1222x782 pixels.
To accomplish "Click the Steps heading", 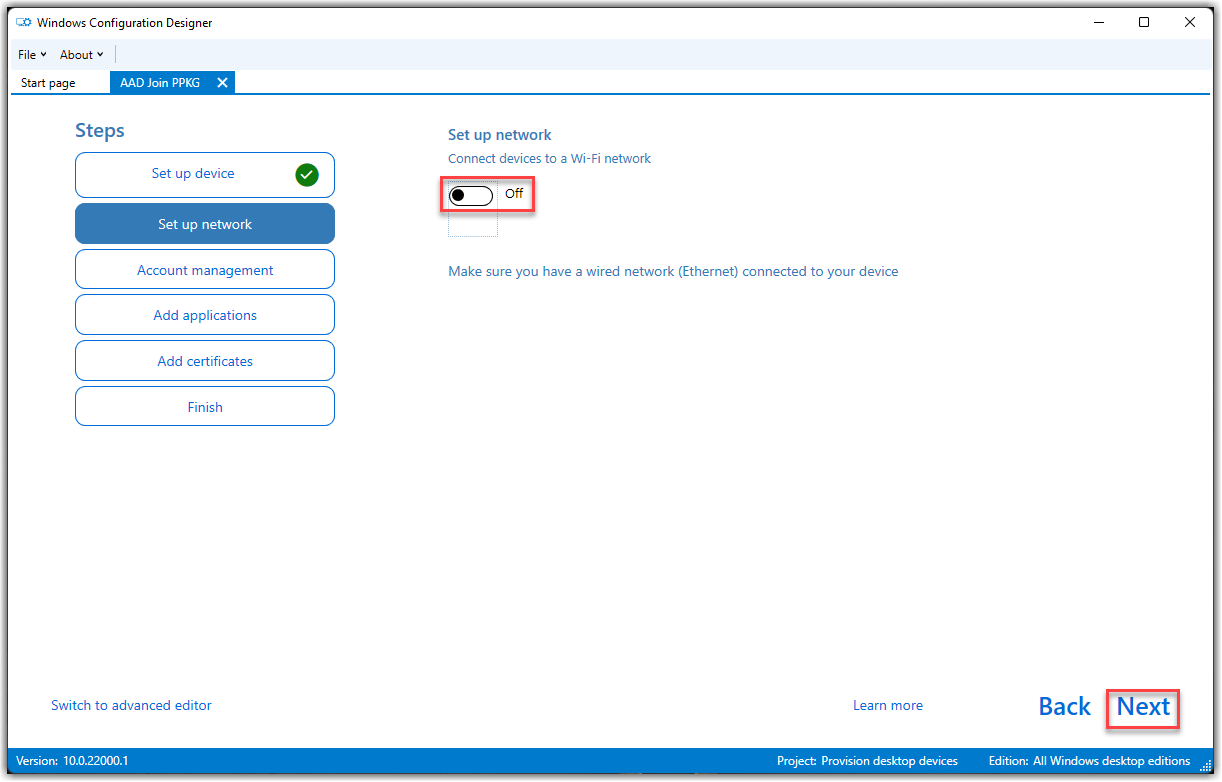I will click(100, 130).
